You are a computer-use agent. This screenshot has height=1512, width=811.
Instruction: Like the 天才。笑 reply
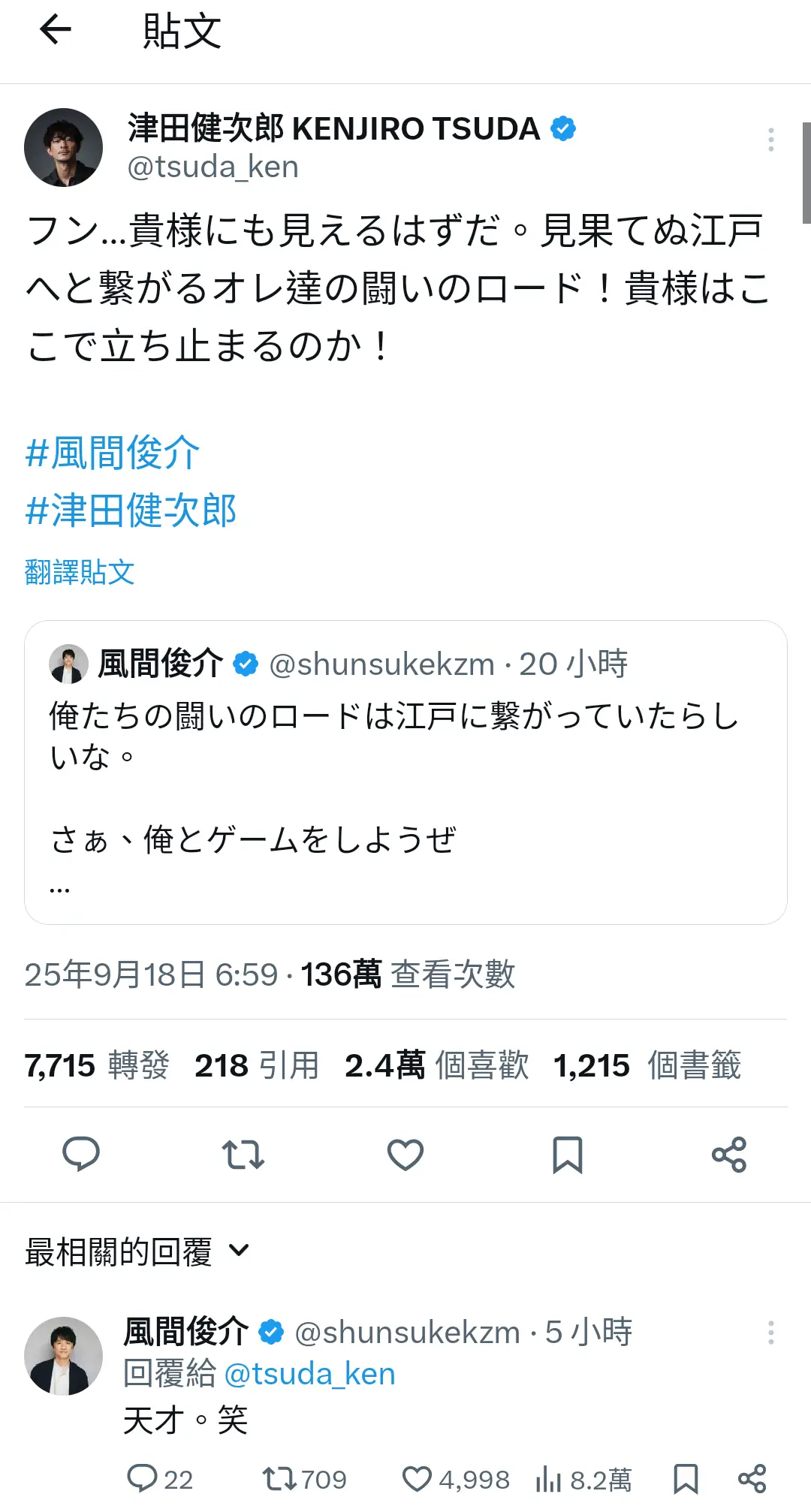418,1479
